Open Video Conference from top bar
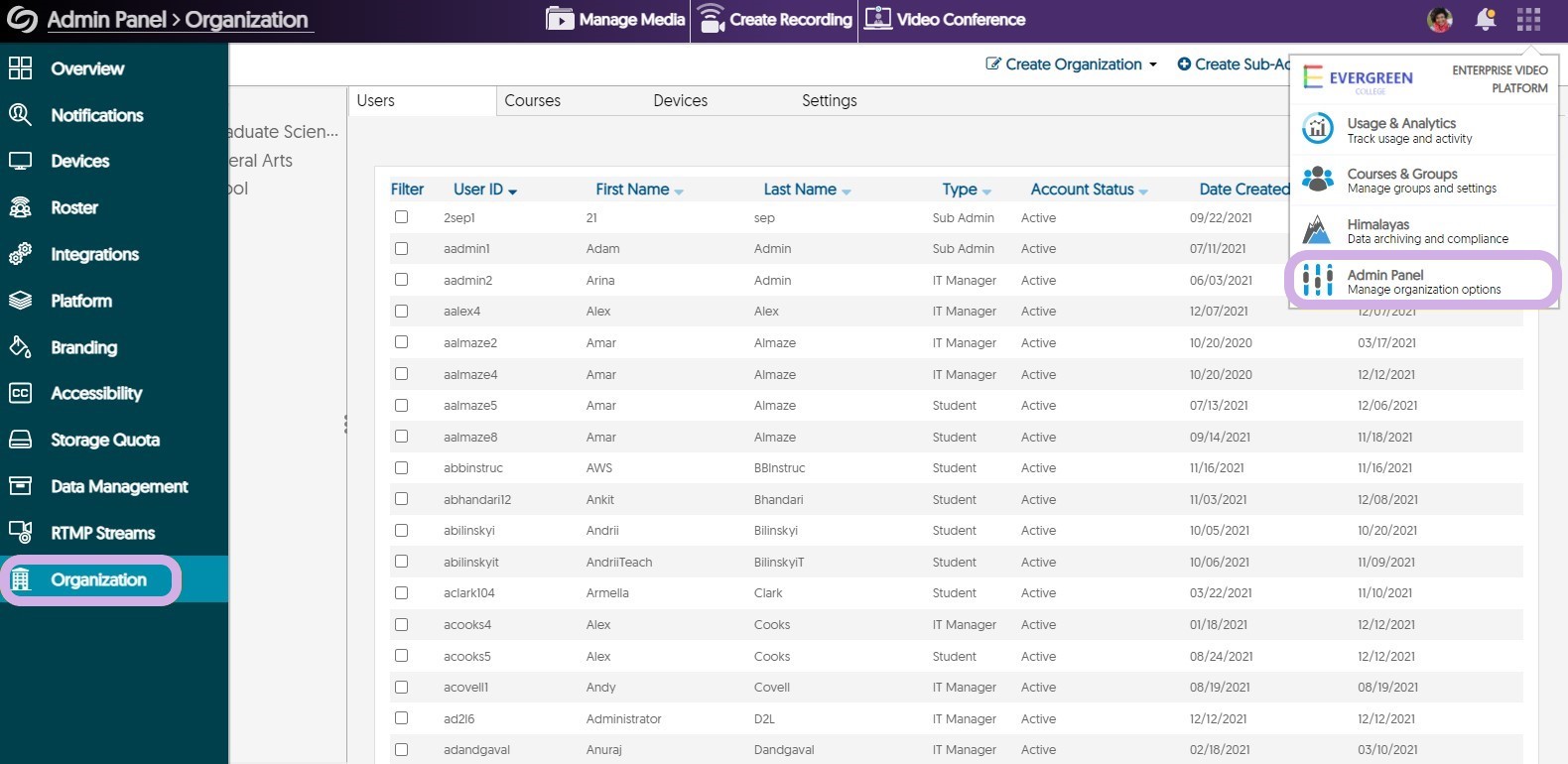 click(945, 19)
